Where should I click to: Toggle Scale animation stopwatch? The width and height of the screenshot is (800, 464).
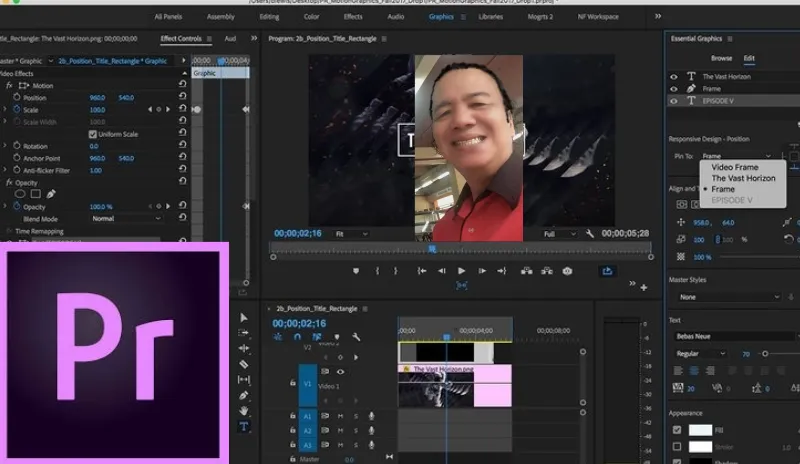pyautogui.click(x=17, y=109)
